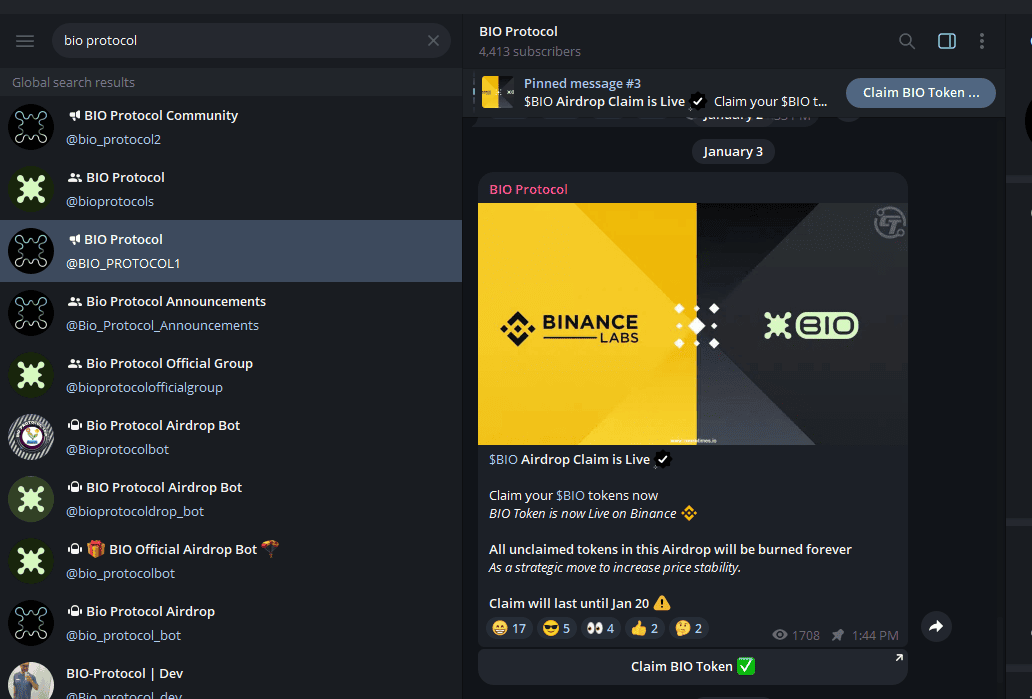
Task: Click inside the bio protocol search field
Action: [x=244, y=41]
